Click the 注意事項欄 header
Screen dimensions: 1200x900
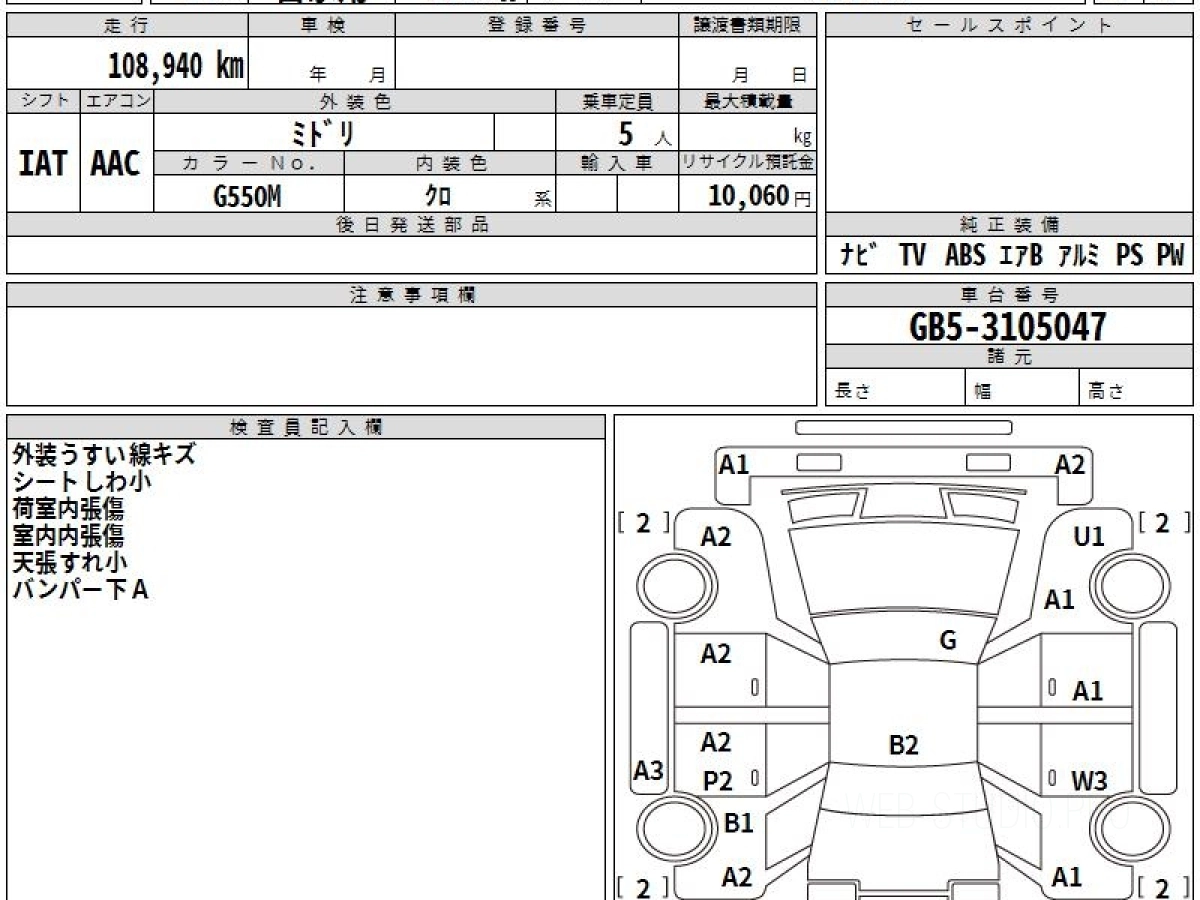411,295
